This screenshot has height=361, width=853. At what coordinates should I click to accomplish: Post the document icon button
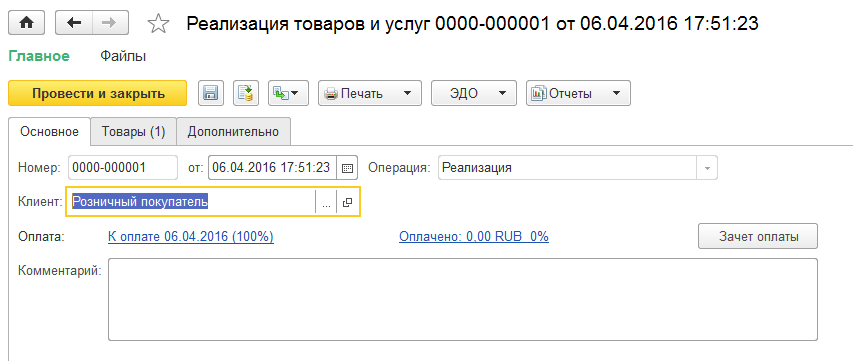pos(246,94)
